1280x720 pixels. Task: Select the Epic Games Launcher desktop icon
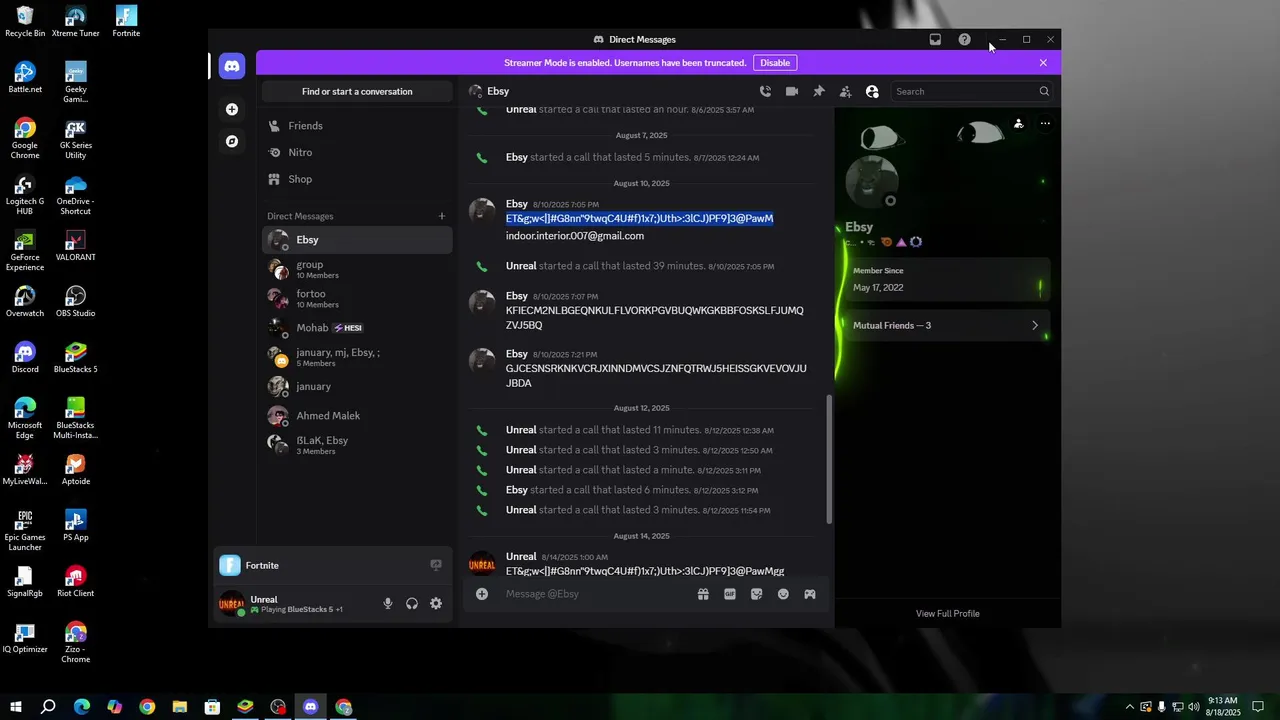[25, 531]
